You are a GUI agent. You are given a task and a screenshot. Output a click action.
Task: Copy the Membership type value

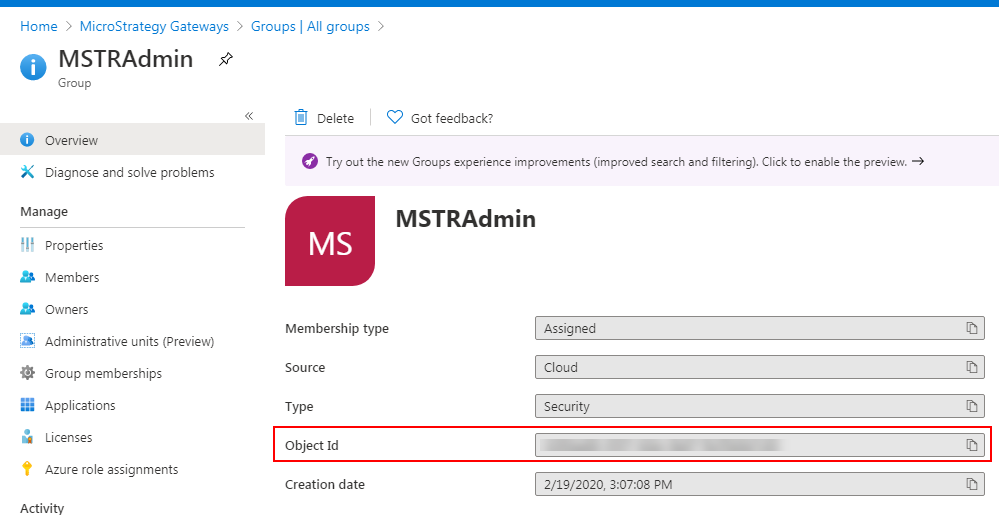971,328
